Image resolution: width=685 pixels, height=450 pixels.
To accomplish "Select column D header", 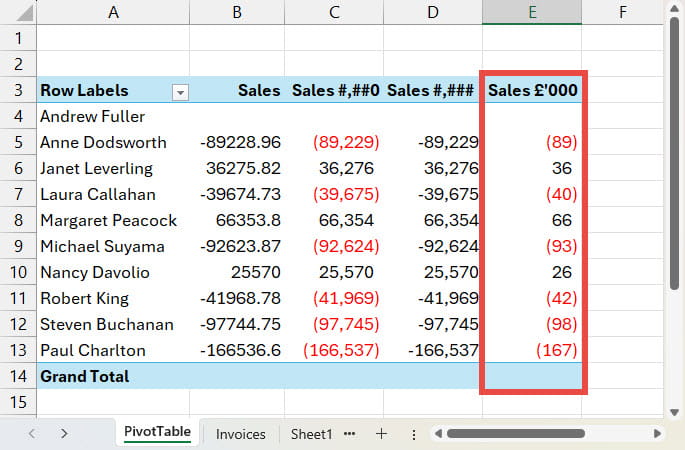I will point(433,12).
